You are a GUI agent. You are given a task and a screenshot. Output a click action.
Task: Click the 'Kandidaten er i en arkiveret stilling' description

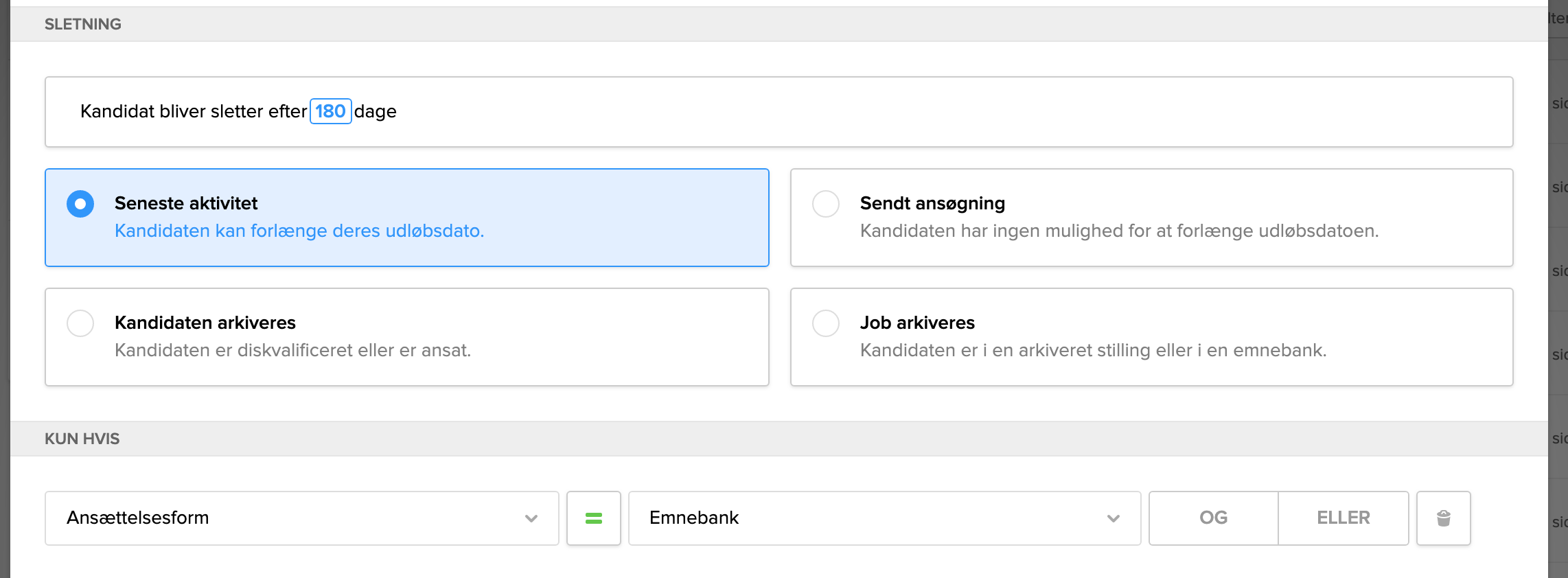(x=1093, y=350)
